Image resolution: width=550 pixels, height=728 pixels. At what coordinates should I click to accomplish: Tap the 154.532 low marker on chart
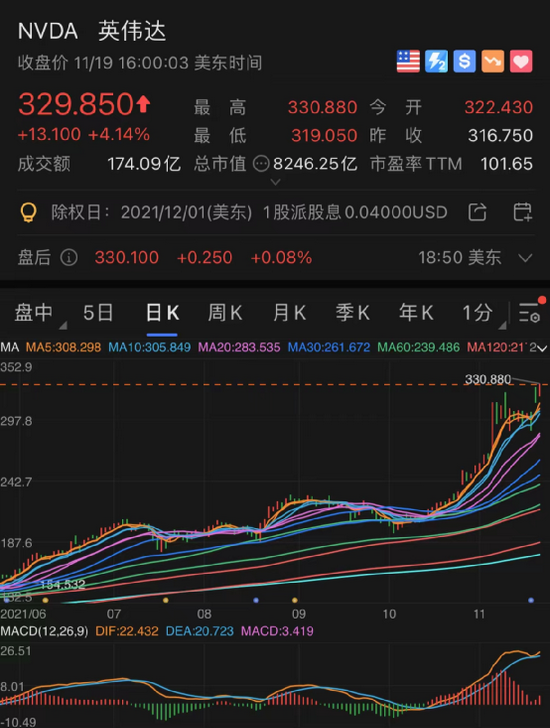click(63, 585)
